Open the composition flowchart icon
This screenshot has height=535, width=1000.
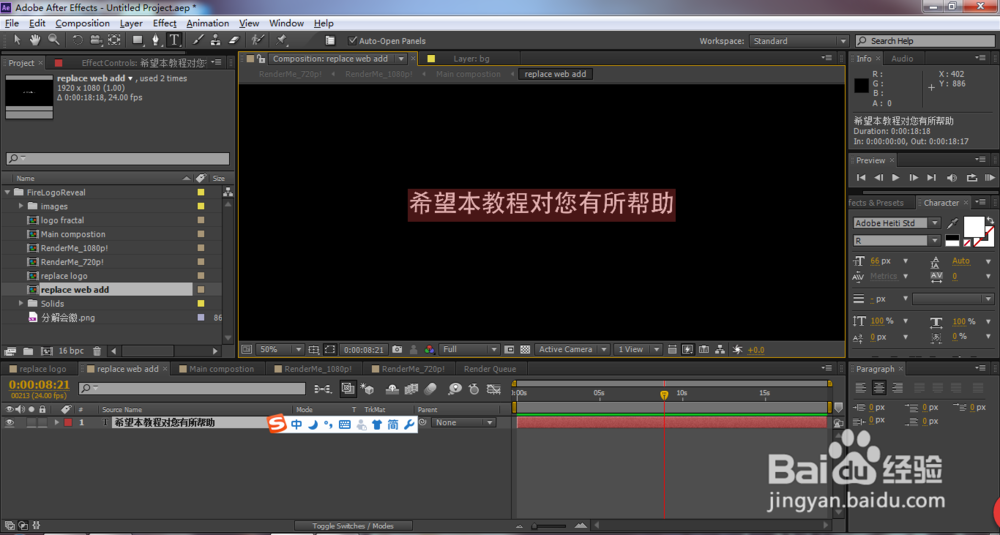click(720, 349)
